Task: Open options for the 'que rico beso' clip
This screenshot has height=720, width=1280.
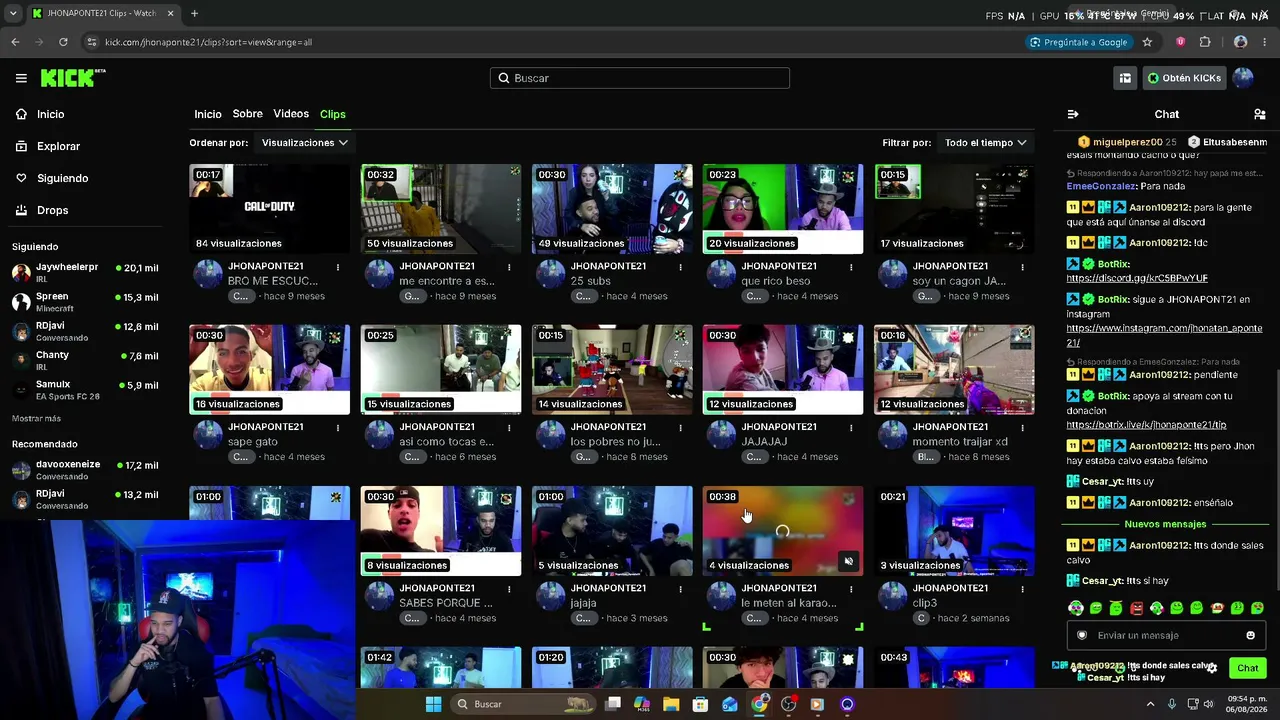Action: tap(851, 267)
